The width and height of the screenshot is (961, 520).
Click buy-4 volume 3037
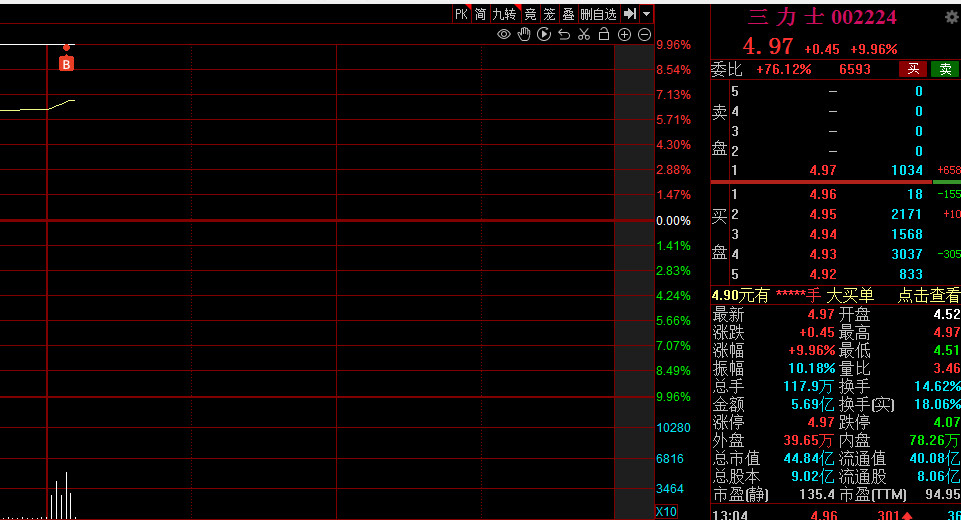[x=906, y=254]
